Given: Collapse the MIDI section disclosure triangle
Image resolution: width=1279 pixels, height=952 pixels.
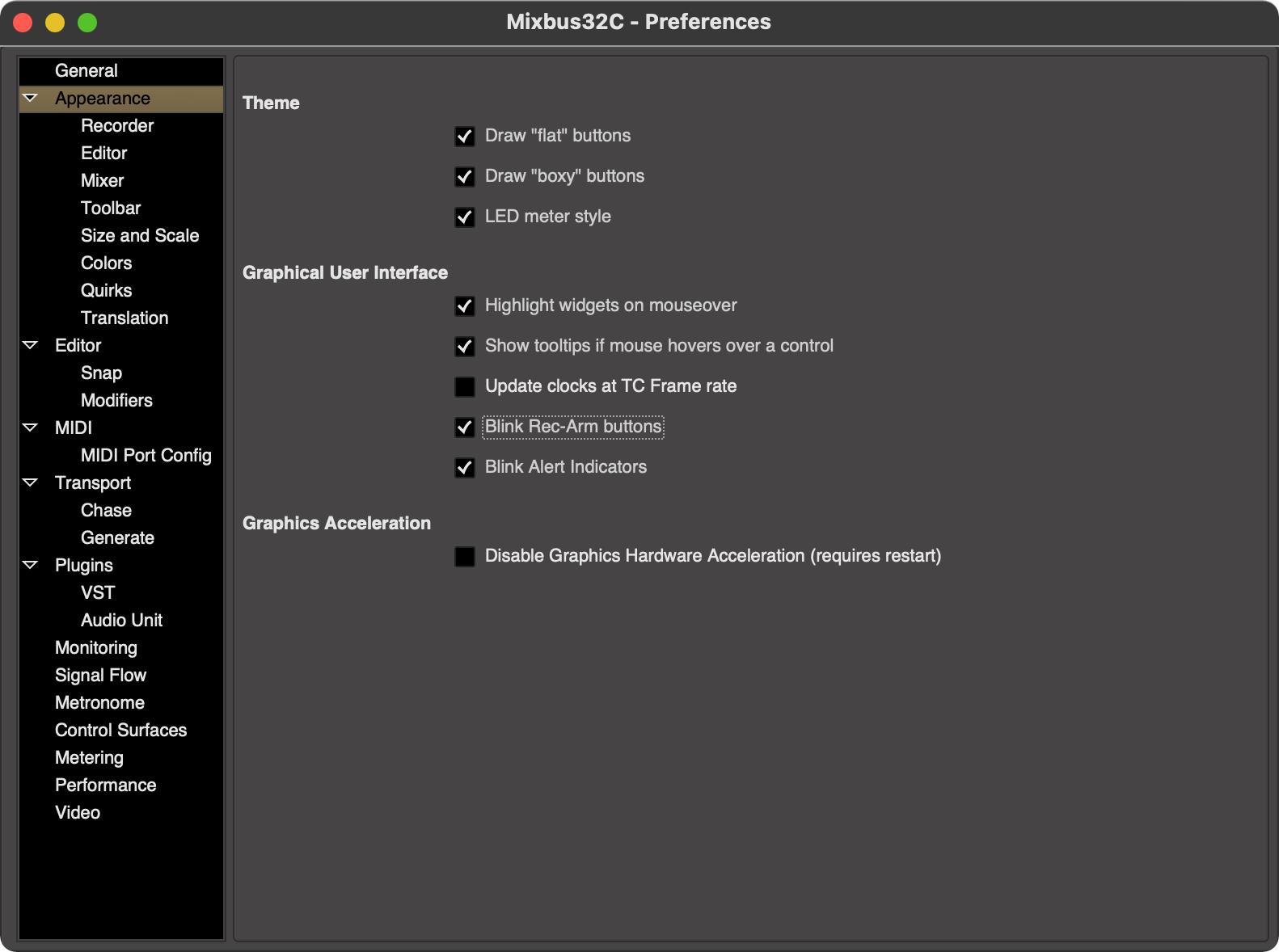Looking at the screenshot, I should point(31,428).
